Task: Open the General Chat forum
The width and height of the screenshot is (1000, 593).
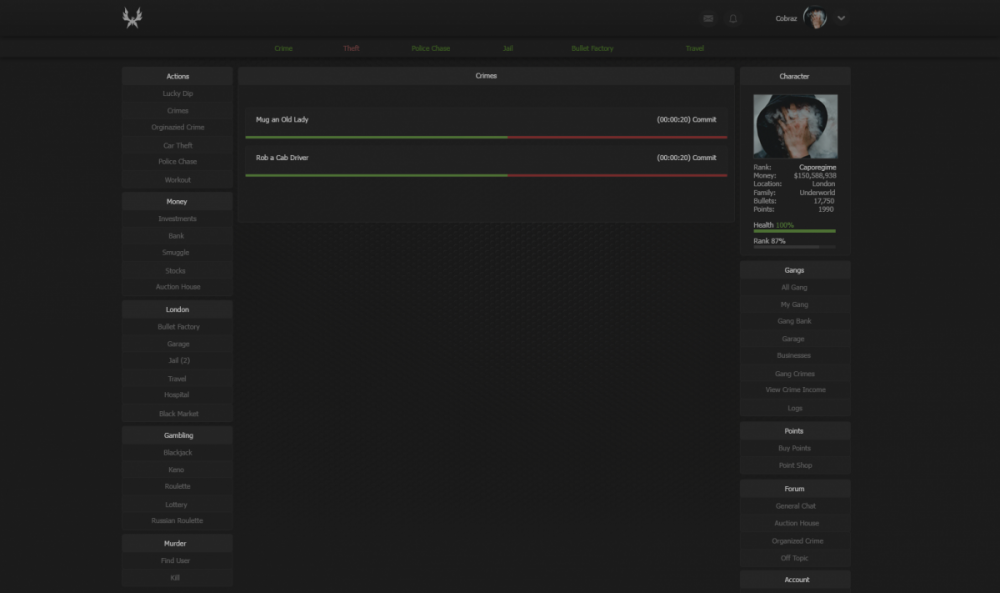Action: point(795,506)
